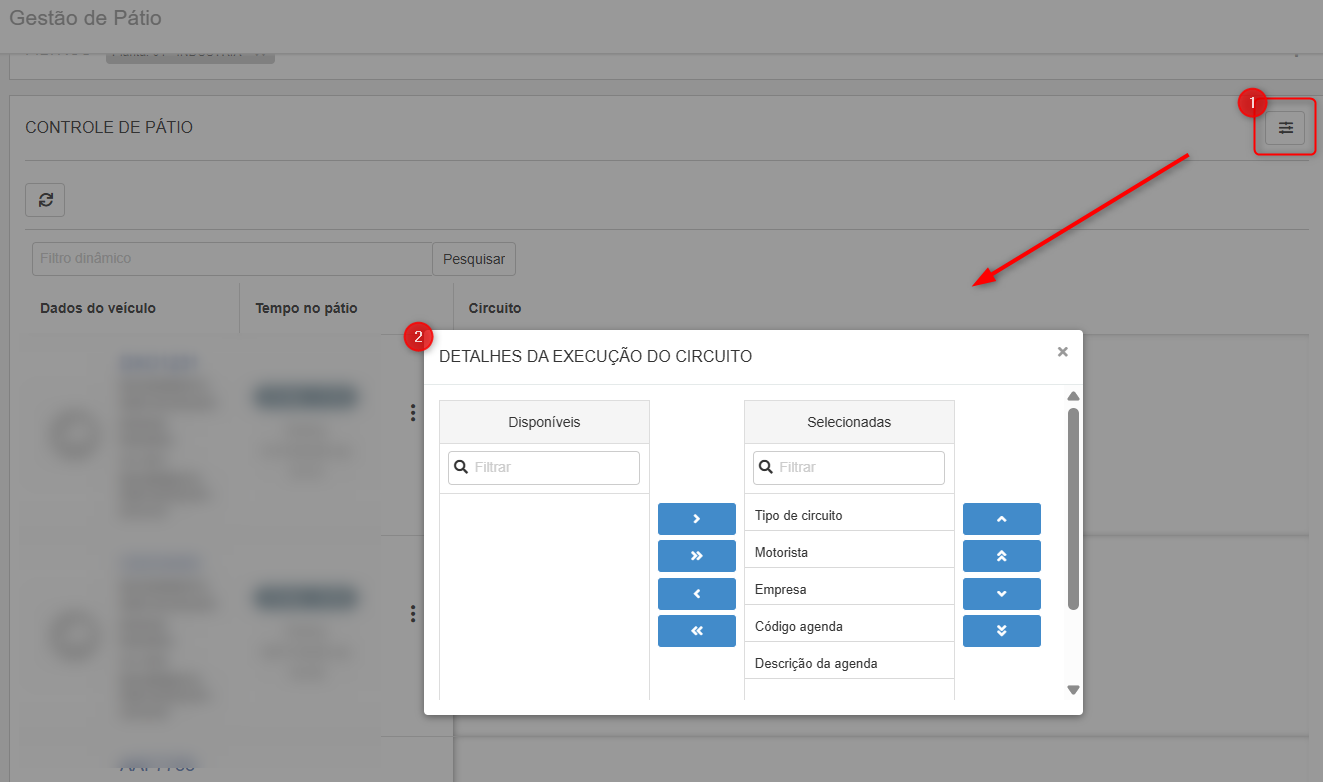Image resolution: width=1323 pixels, height=782 pixels.
Task: Focus the Filtro dinâmico search field
Action: coord(232,258)
